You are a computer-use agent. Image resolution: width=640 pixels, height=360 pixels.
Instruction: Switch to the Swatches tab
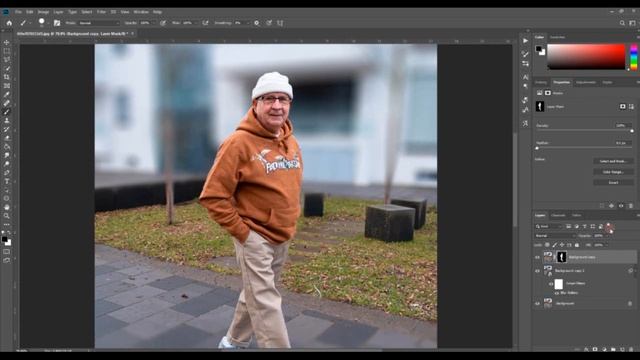pyautogui.click(x=557, y=37)
